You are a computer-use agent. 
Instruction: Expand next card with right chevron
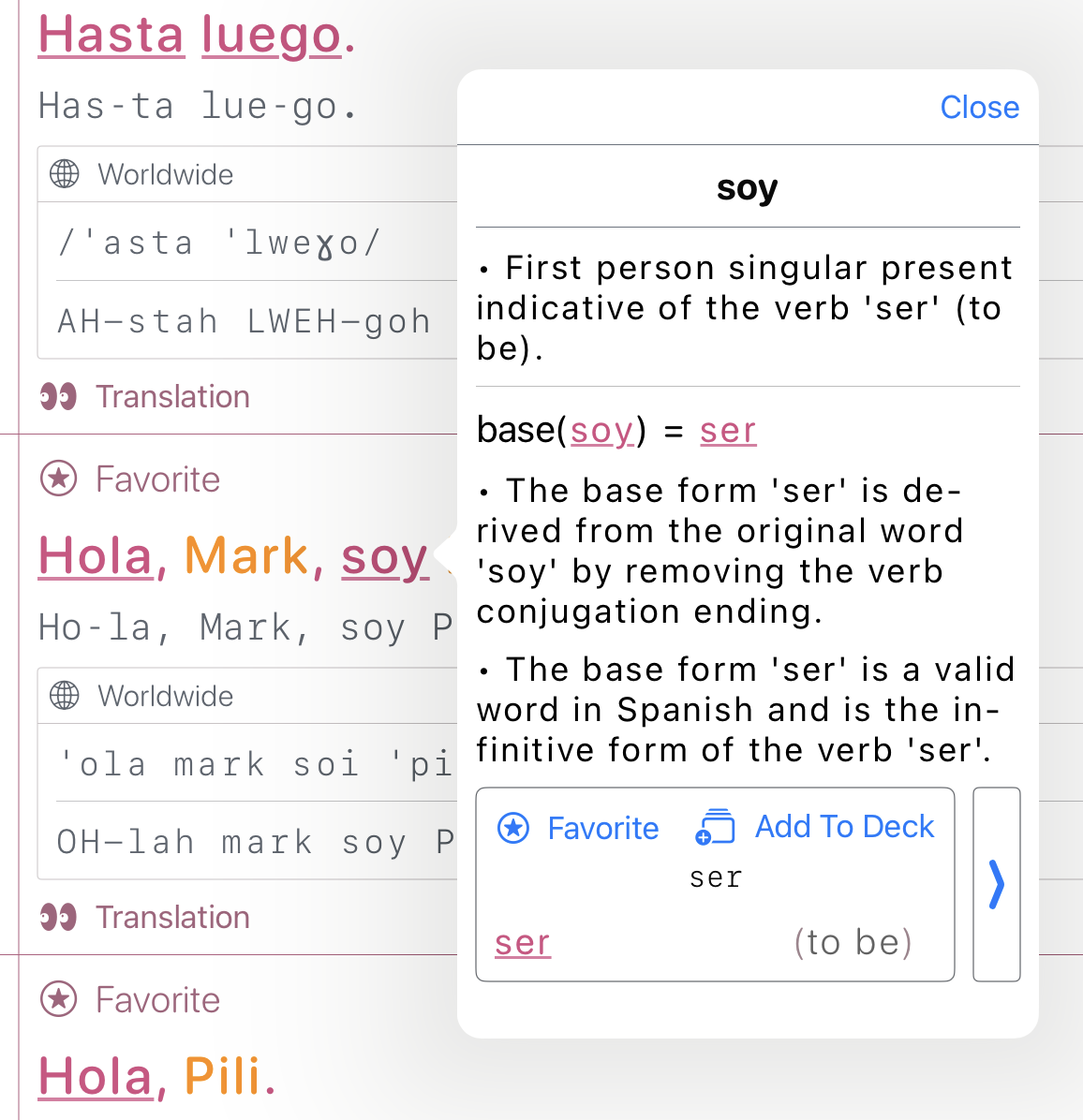click(996, 884)
